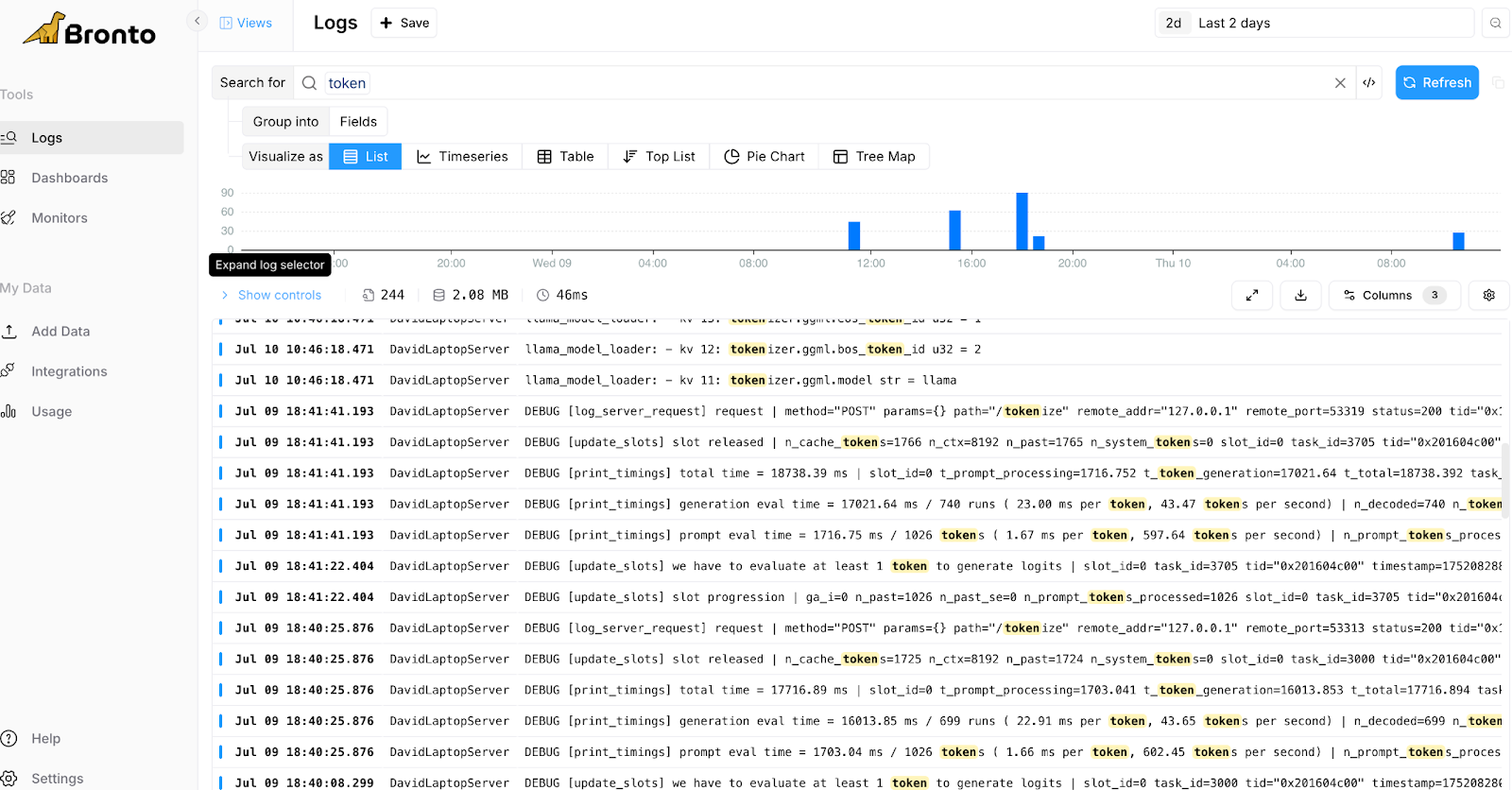Image resolution: width=1512 pixels, height=790 pixels.
Task: Click the histogram bar after Thu 10 08:00
Action: pos(1458,241)
